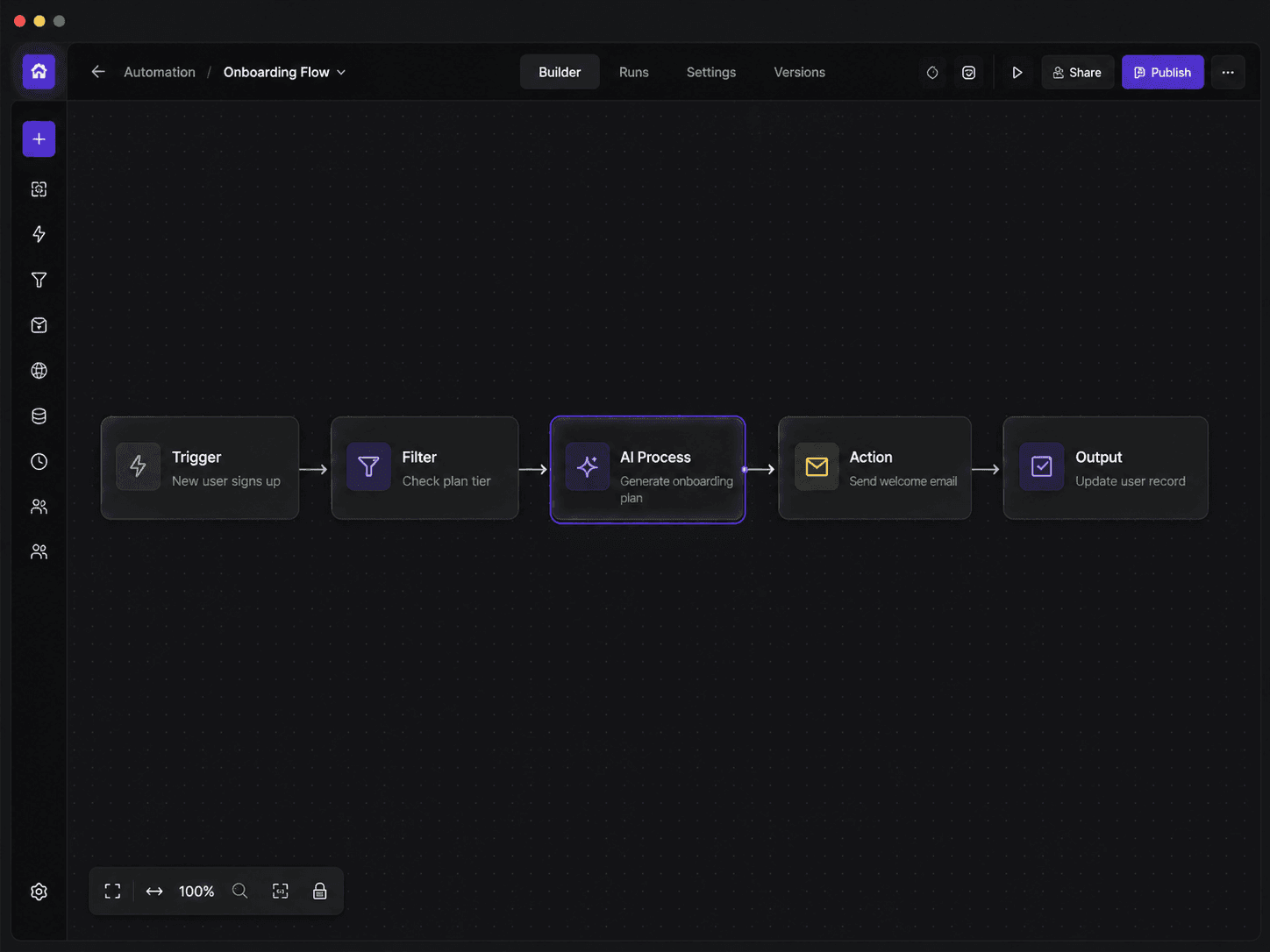
Task: Click the 100% zoom level control
Action: click(196, 891)
